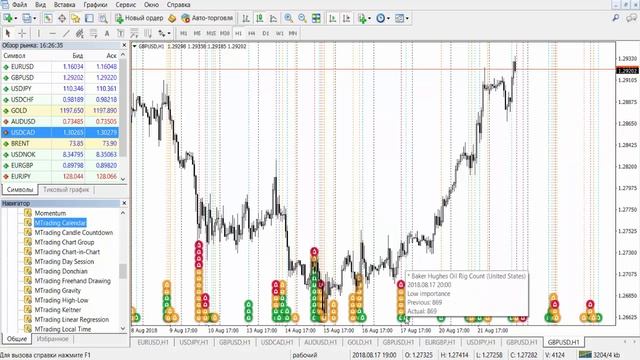This screenshot has height=360, width=640.
Task: Select the Fibonacci Retracement tool
Action: pyautogui.click(x=93, y=33)
